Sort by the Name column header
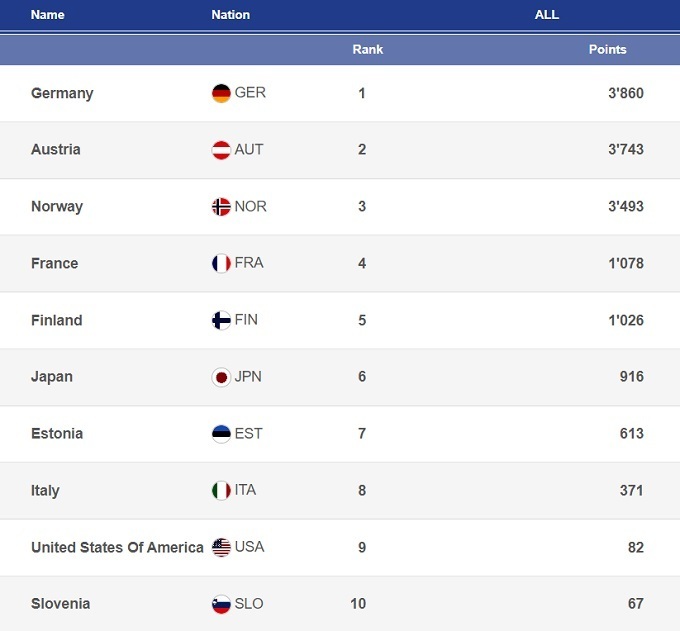This screenshot has height=631, width=680. 48,15
